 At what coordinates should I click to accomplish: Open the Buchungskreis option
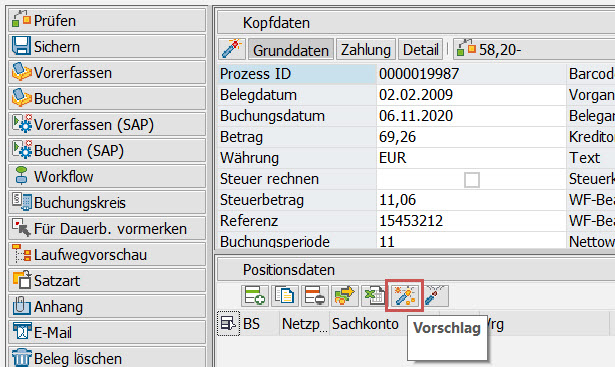(107, 202)
